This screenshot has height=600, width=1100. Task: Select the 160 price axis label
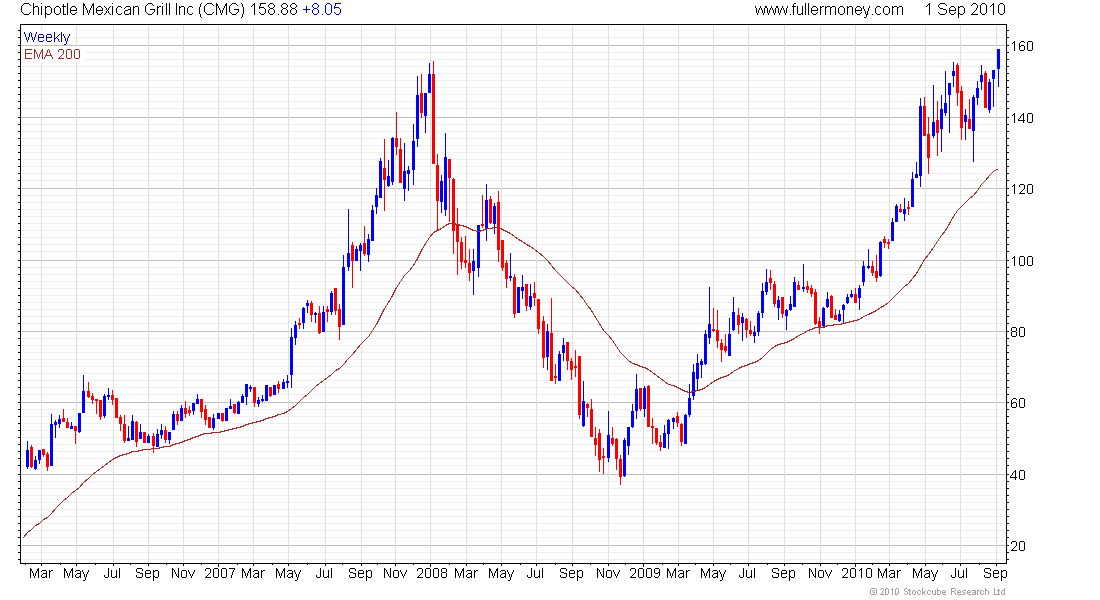(1021, 46)
